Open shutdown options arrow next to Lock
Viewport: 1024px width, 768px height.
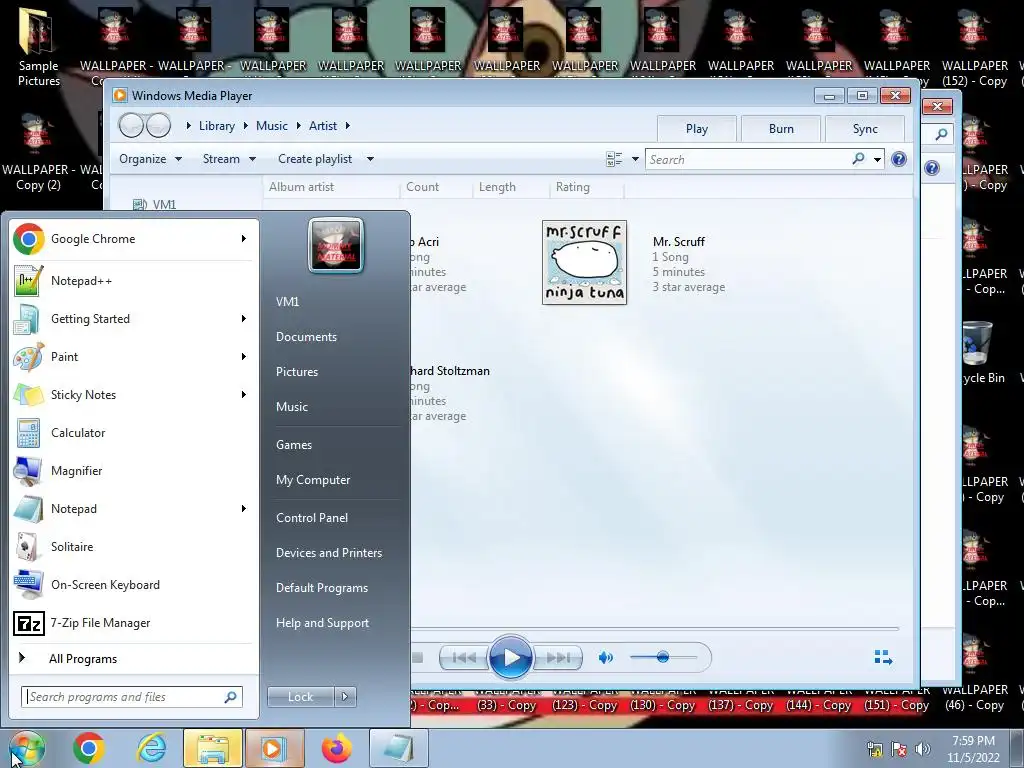(x=345, y=697)
